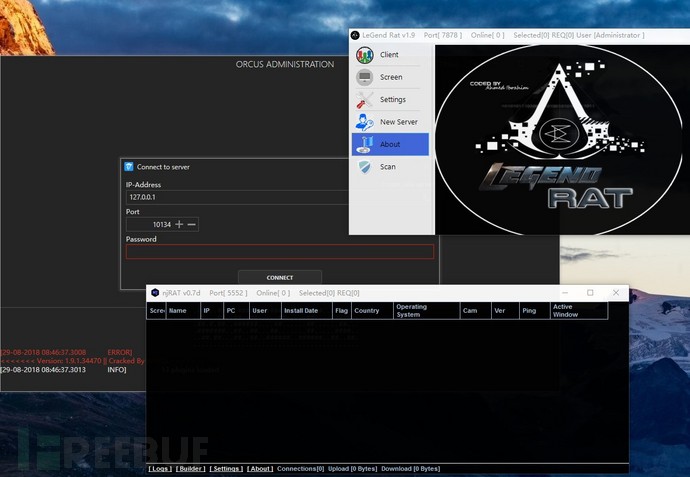Viewport: 690px width, 477px height.
Task: Click the LeGend Rat title bar logo icon
Action: tap(355, 35)
